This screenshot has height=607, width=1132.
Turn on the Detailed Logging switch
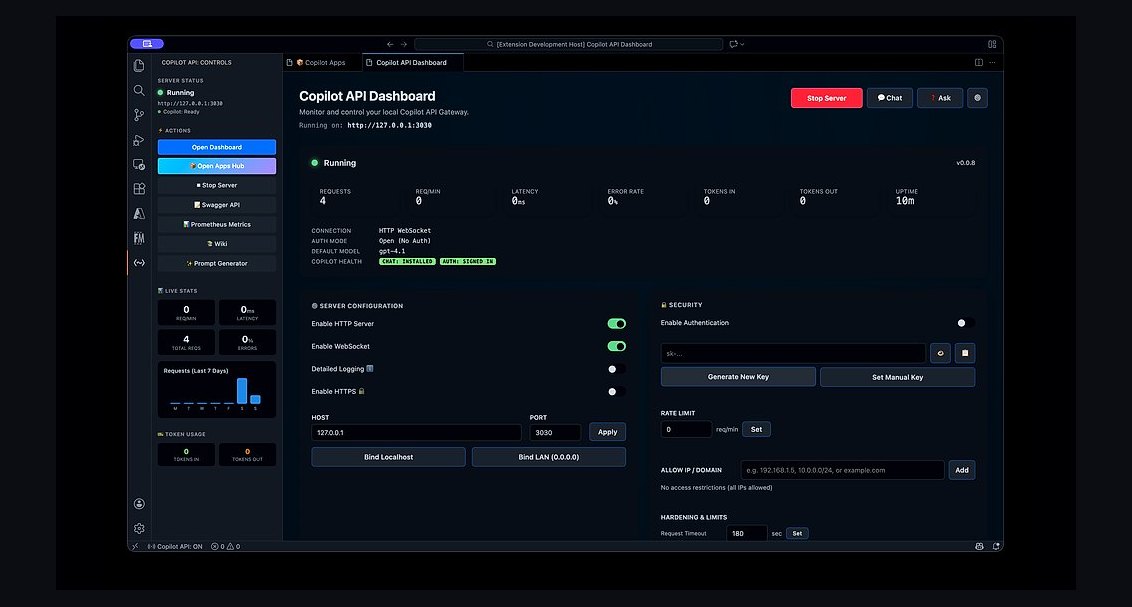(x=617, y=370)
